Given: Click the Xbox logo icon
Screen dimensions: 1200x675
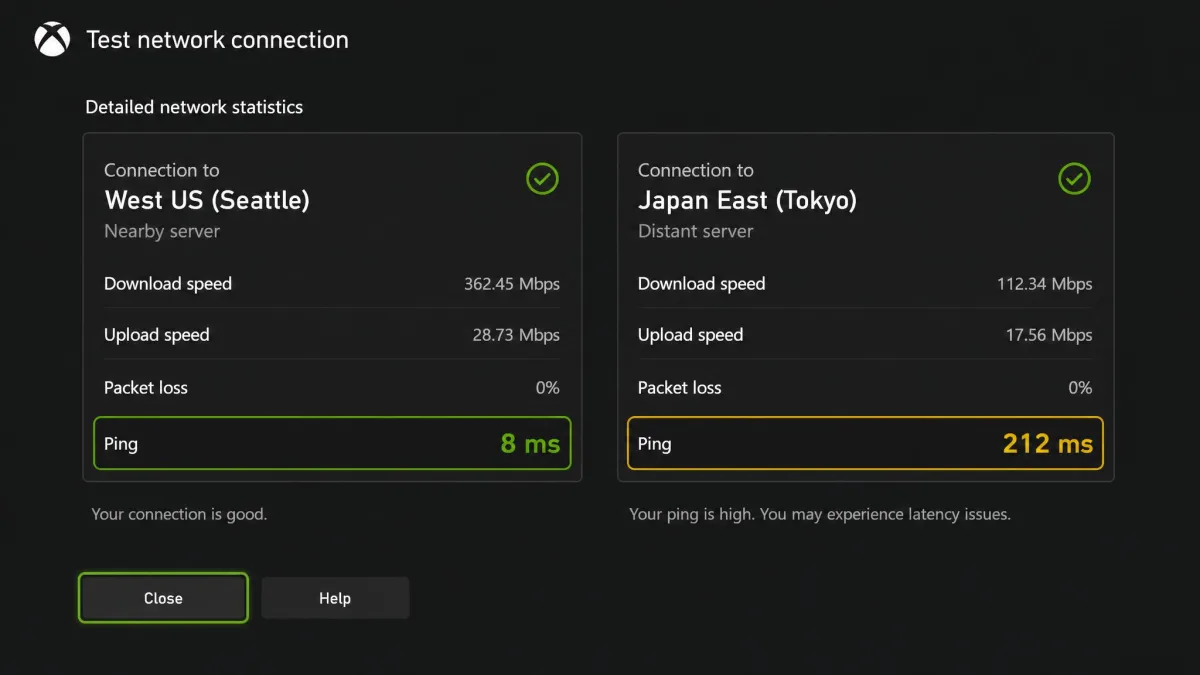Looking at the screenshot, I should click(x=51, y=40).
